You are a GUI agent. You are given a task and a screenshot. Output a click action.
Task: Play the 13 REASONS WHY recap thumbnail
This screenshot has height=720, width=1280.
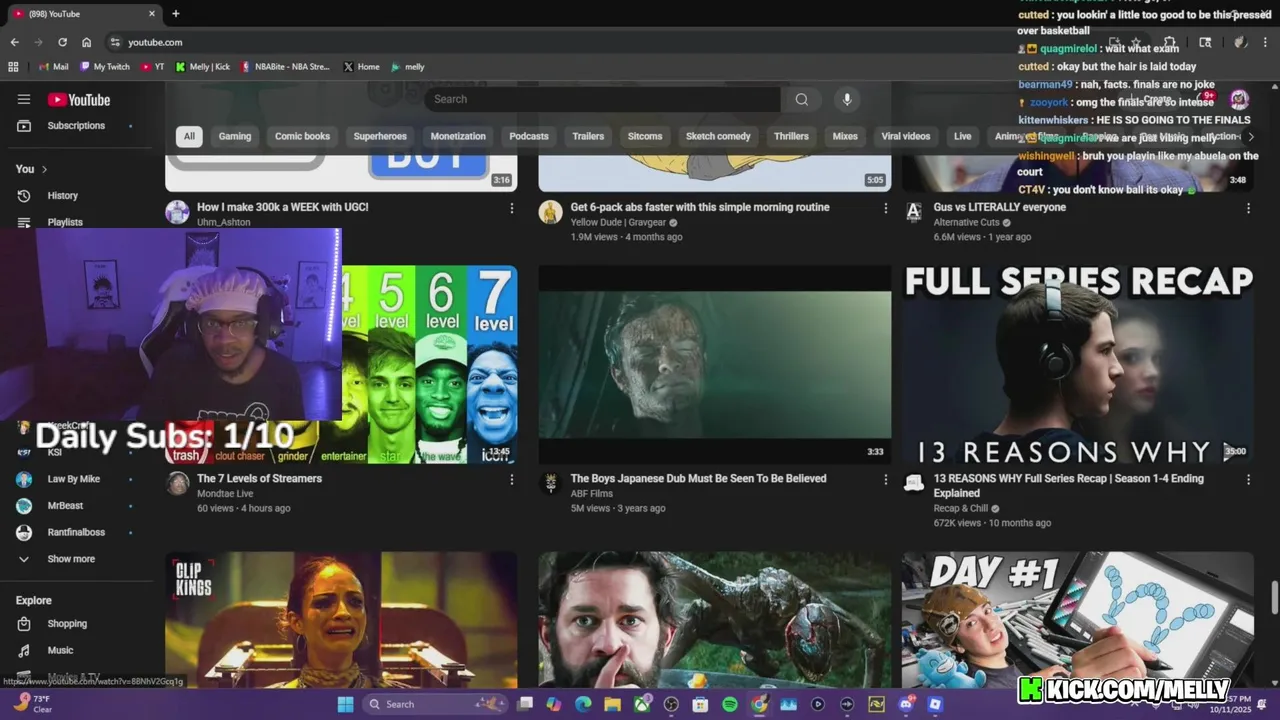1078,364
